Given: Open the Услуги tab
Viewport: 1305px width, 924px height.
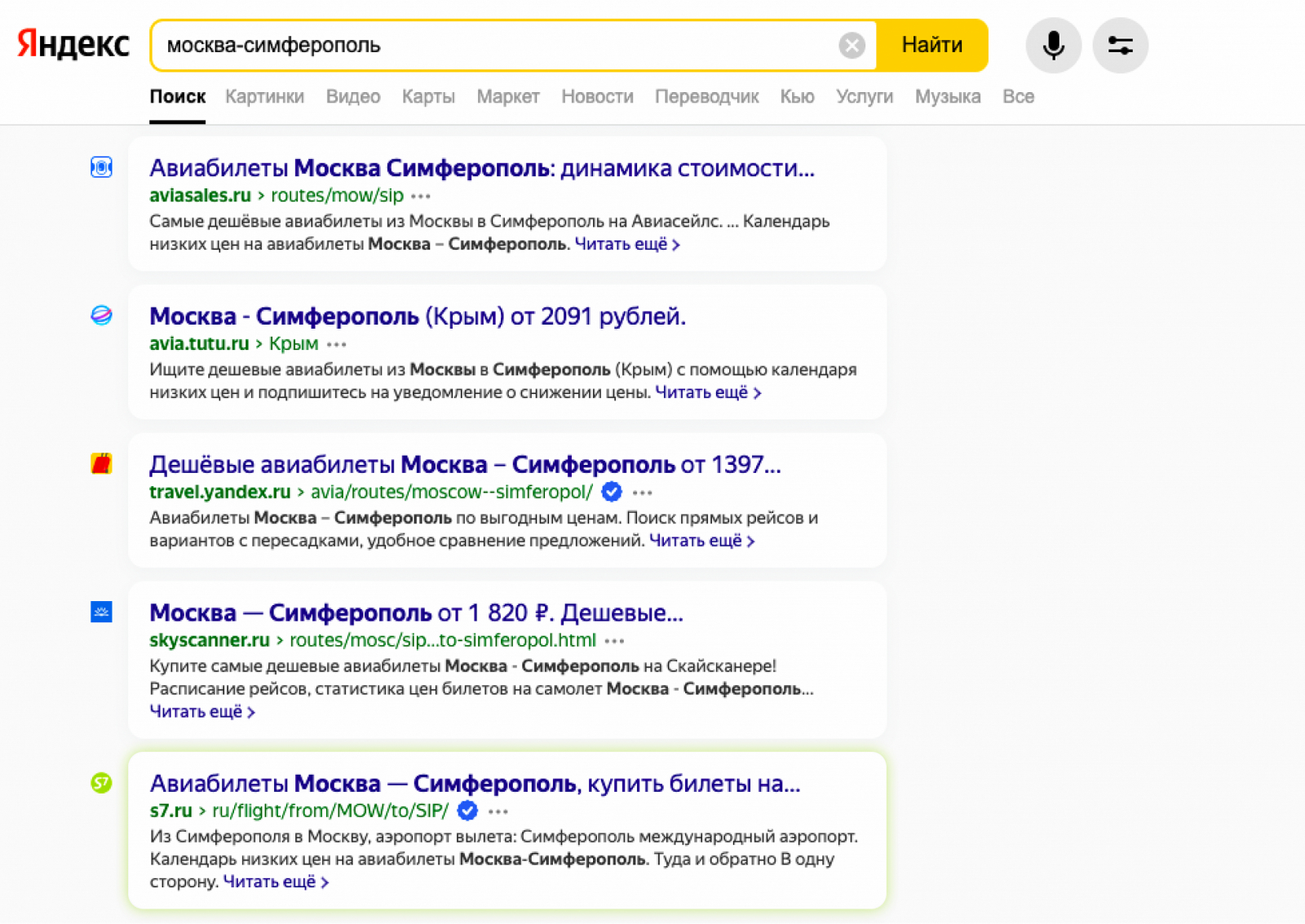Looking at the screenshot, I should coord(865,96).
